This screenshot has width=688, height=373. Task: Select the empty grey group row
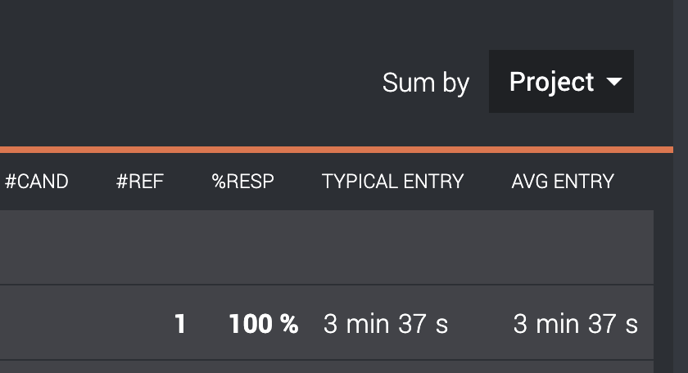coord(327,247)
